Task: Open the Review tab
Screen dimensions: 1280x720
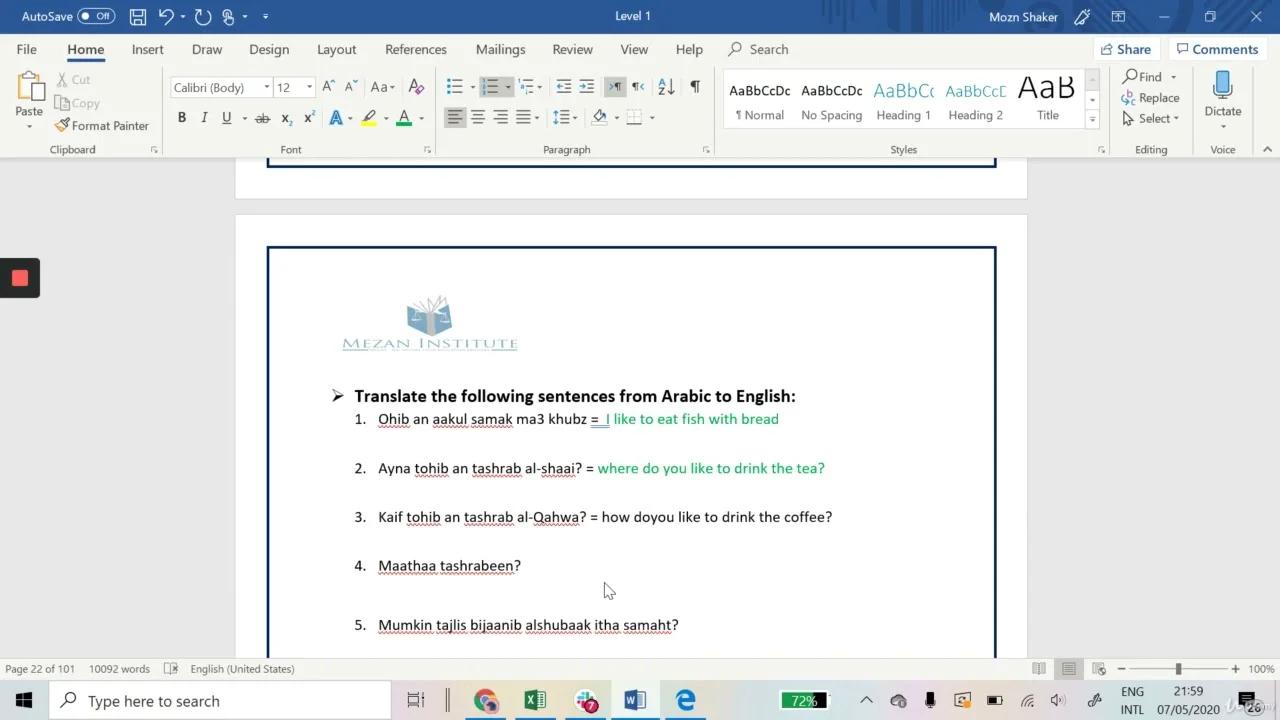Action: click(572, 49)
